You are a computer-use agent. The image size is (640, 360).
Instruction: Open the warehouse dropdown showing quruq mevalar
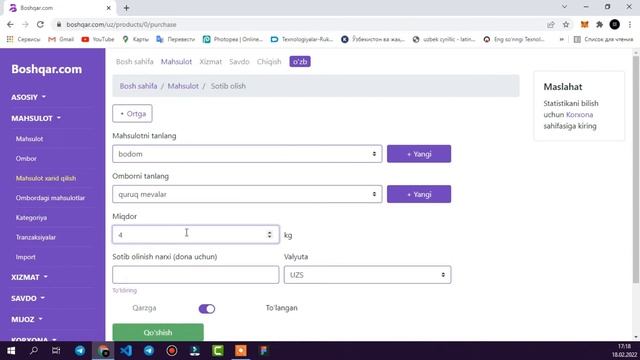(247, 194)
